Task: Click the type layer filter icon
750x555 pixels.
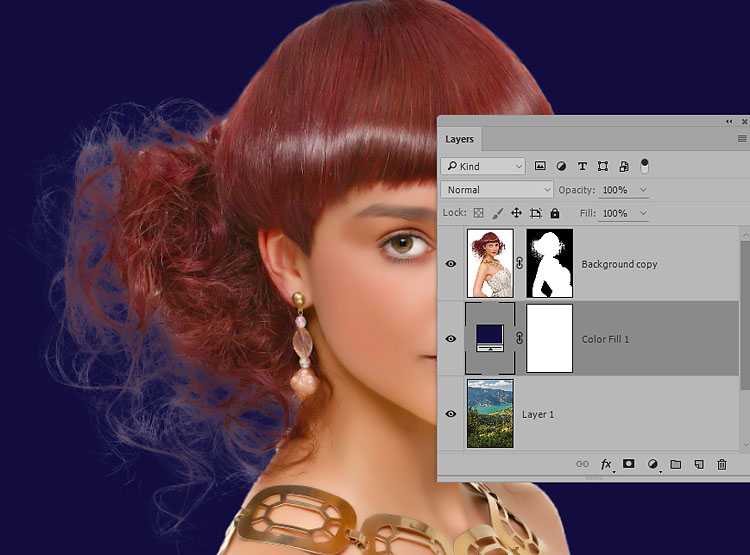Action: (x=582, y=166)
